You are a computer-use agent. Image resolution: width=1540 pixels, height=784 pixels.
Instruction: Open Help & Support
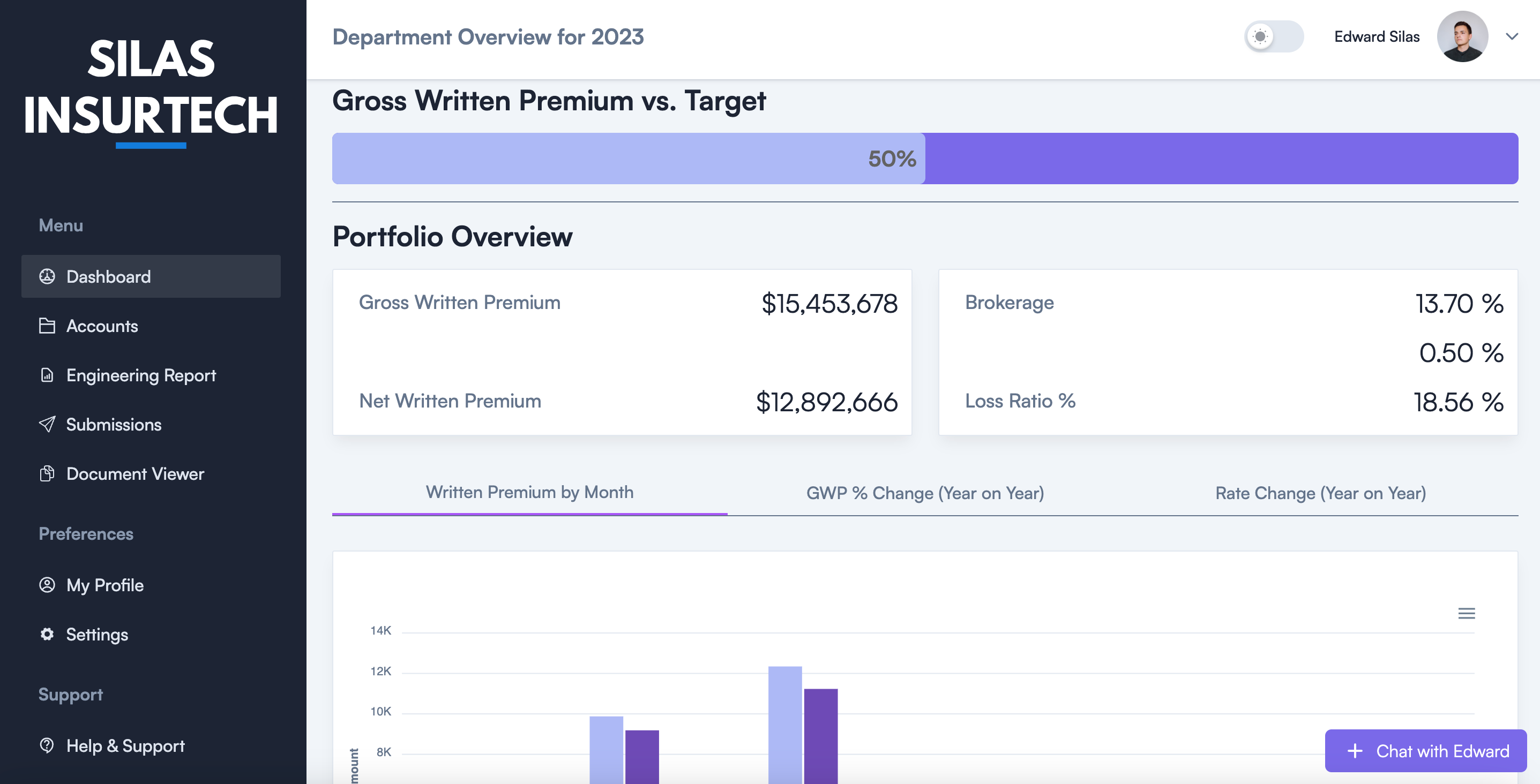coord(151,745)
